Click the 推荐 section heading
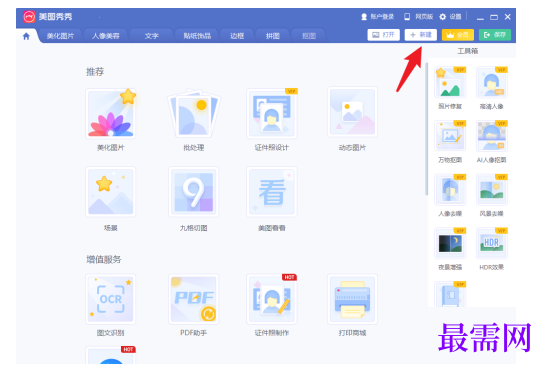 (x=95, y=72)
